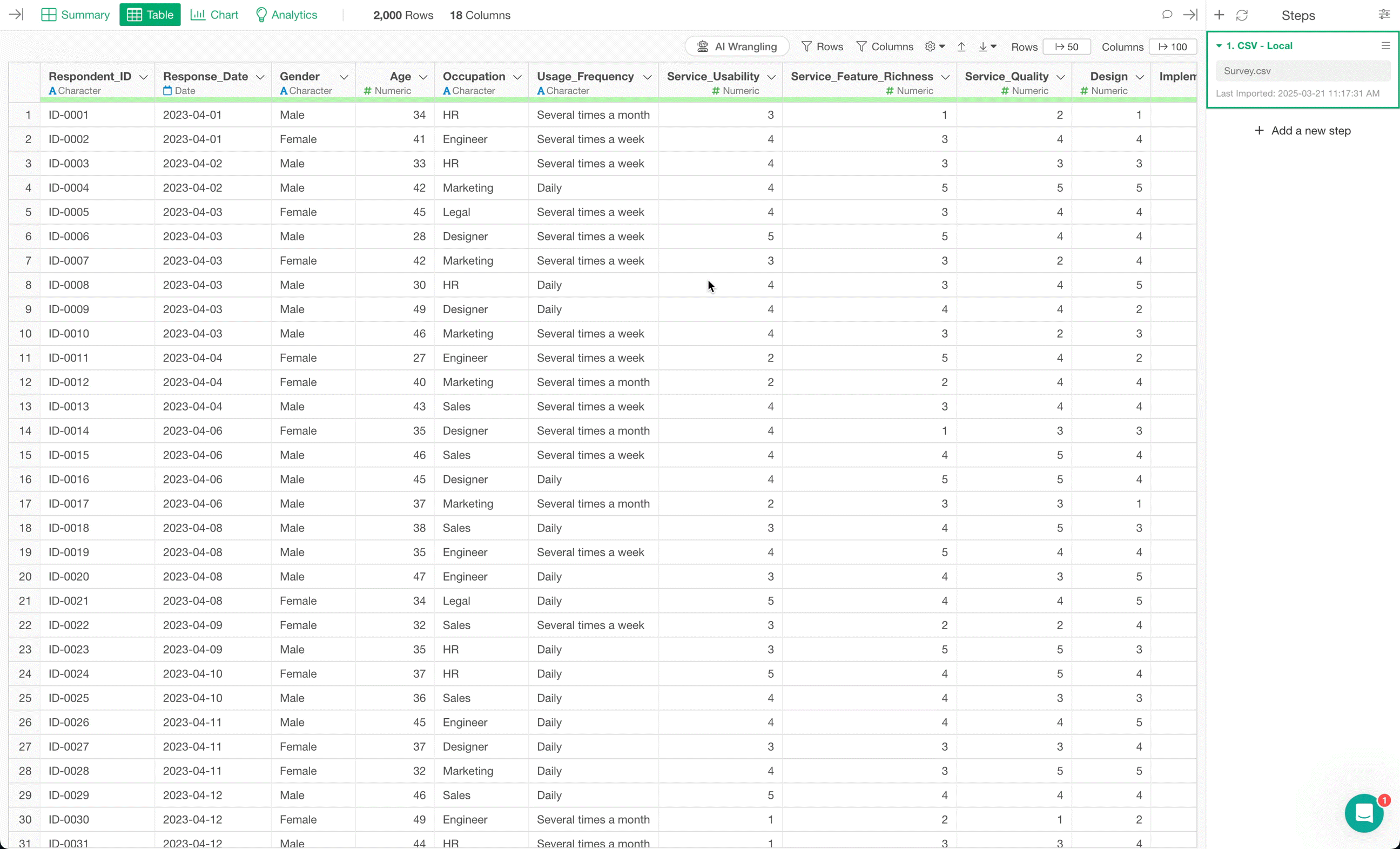
Task: Open Gender column header dropdown
Action: [x=344, y=77]
